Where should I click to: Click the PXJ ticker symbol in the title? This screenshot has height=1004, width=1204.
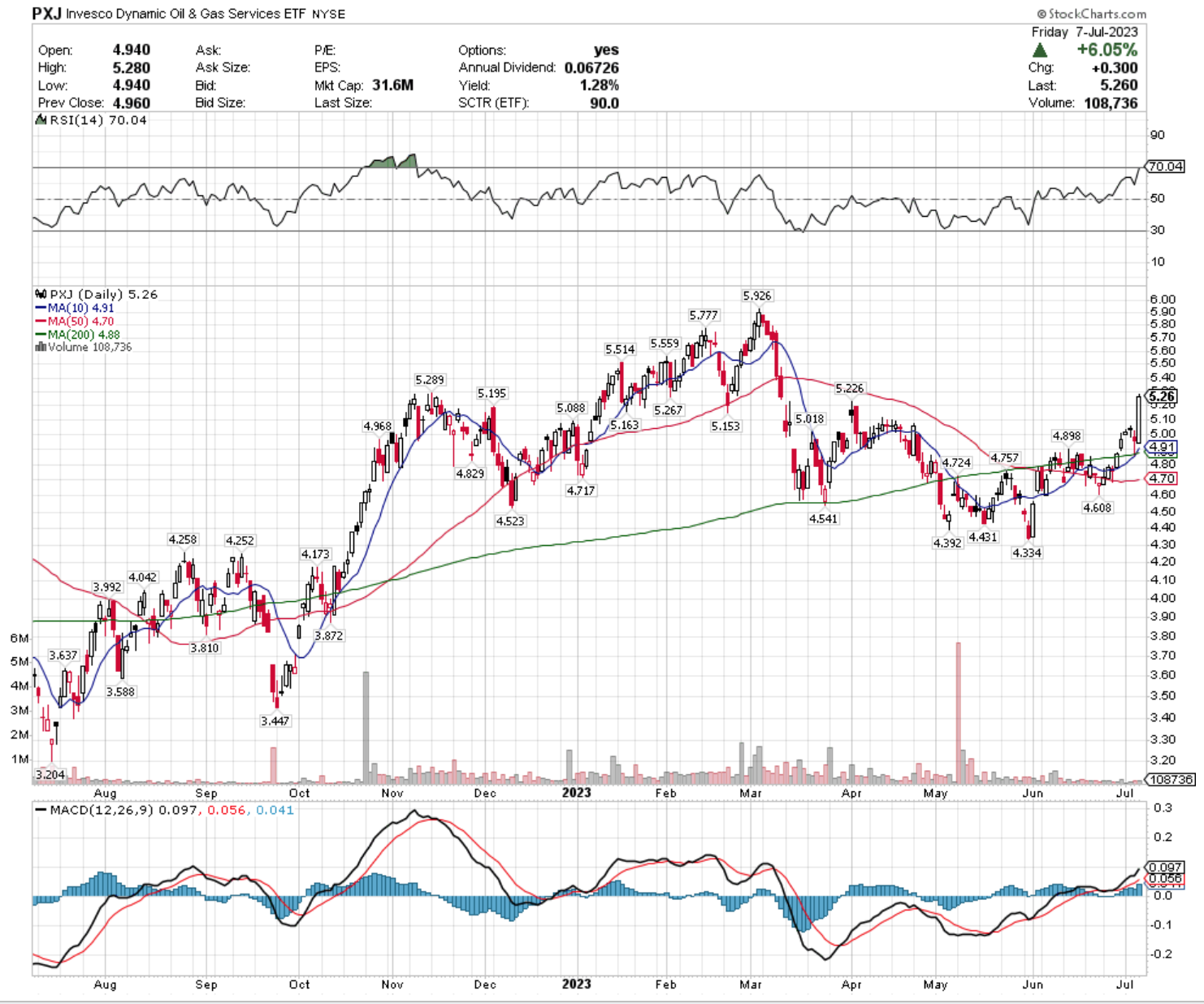(46, 13)
